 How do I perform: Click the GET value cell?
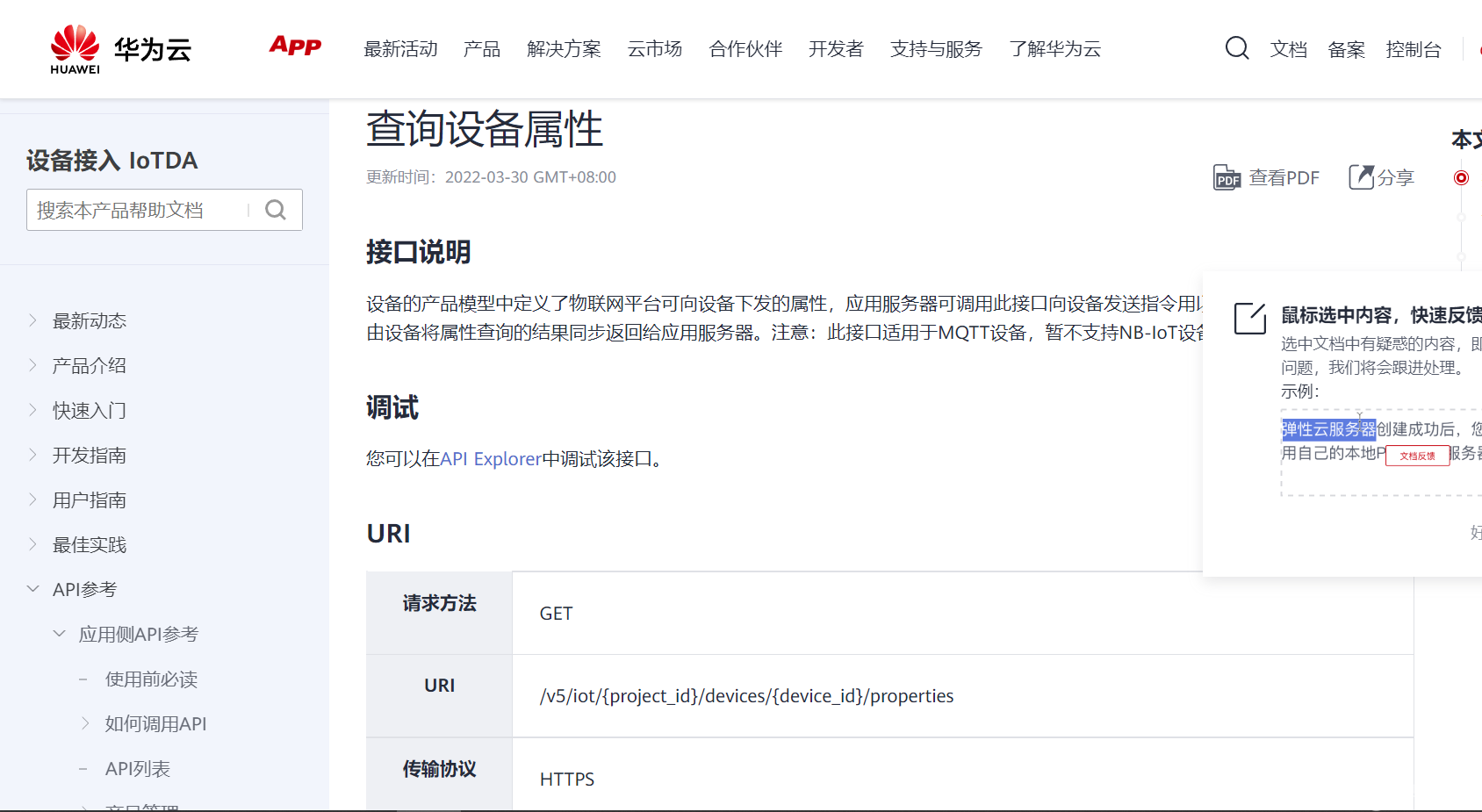coord(962,613)
